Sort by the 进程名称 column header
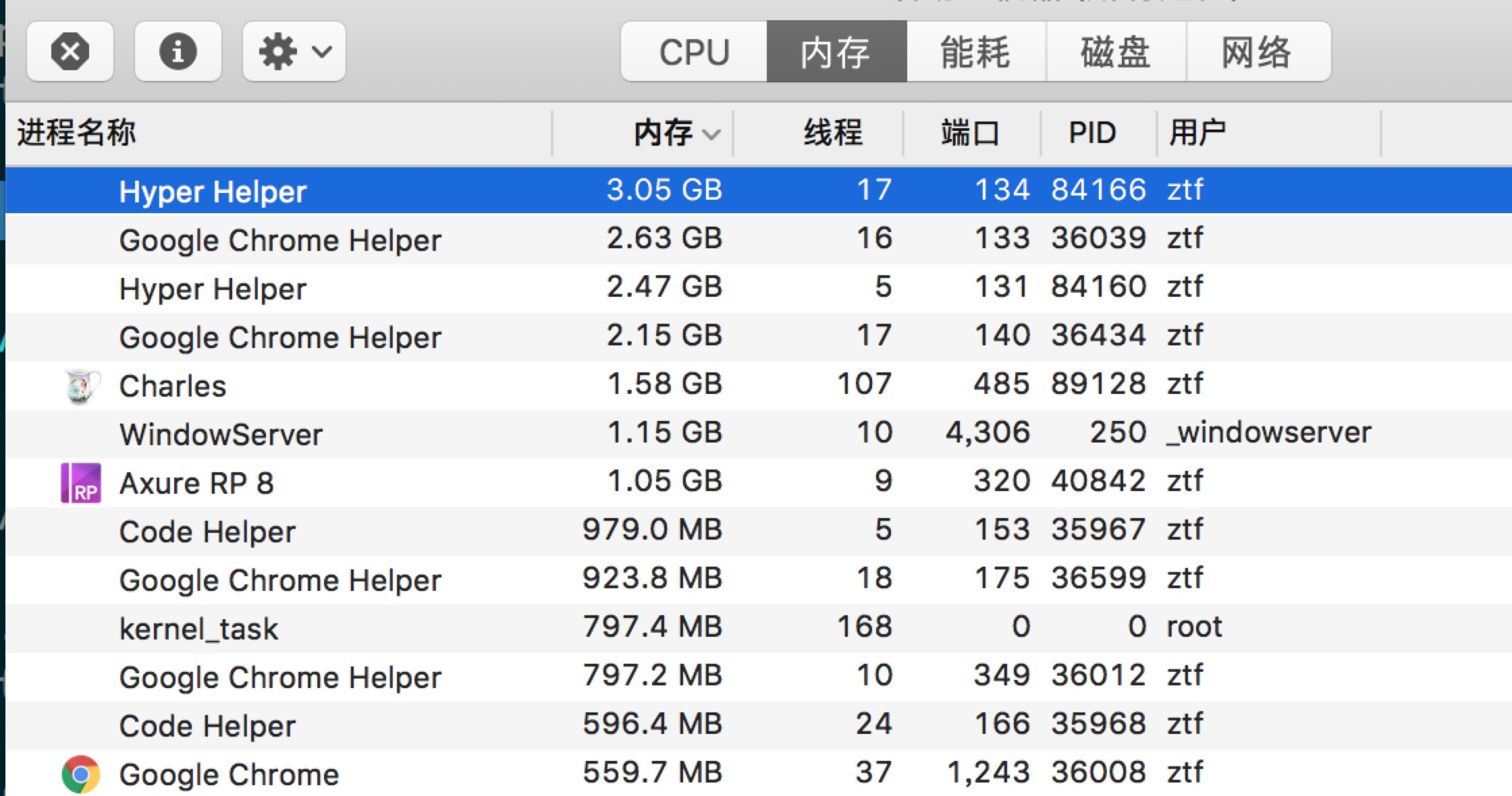The width and height of the screenshot is (1512, 796). [x=76, y=132]
